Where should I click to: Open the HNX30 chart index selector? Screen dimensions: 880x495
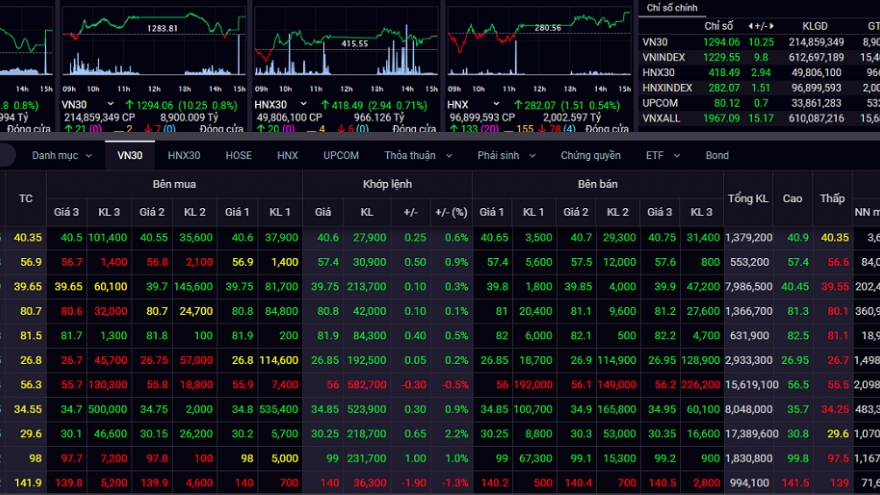coord(281,104)
